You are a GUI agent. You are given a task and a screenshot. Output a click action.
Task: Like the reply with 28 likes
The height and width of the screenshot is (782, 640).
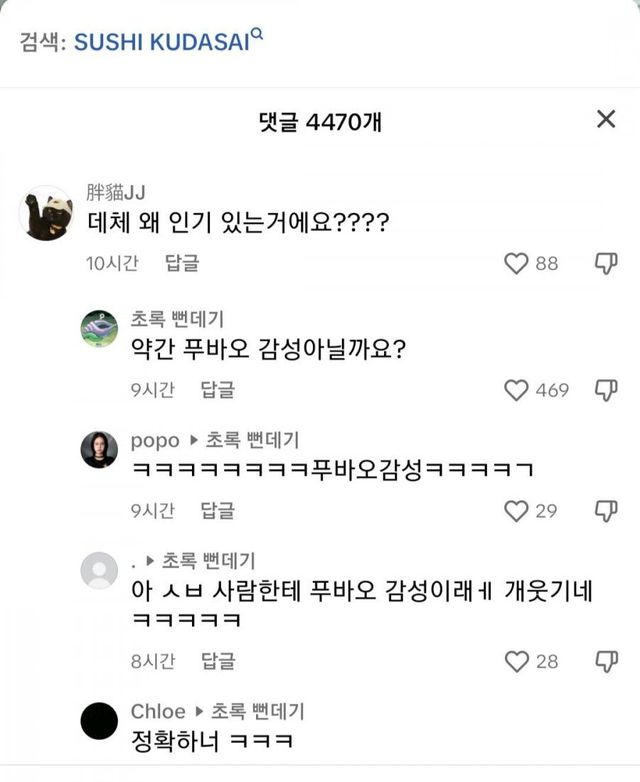coord(516,661)
